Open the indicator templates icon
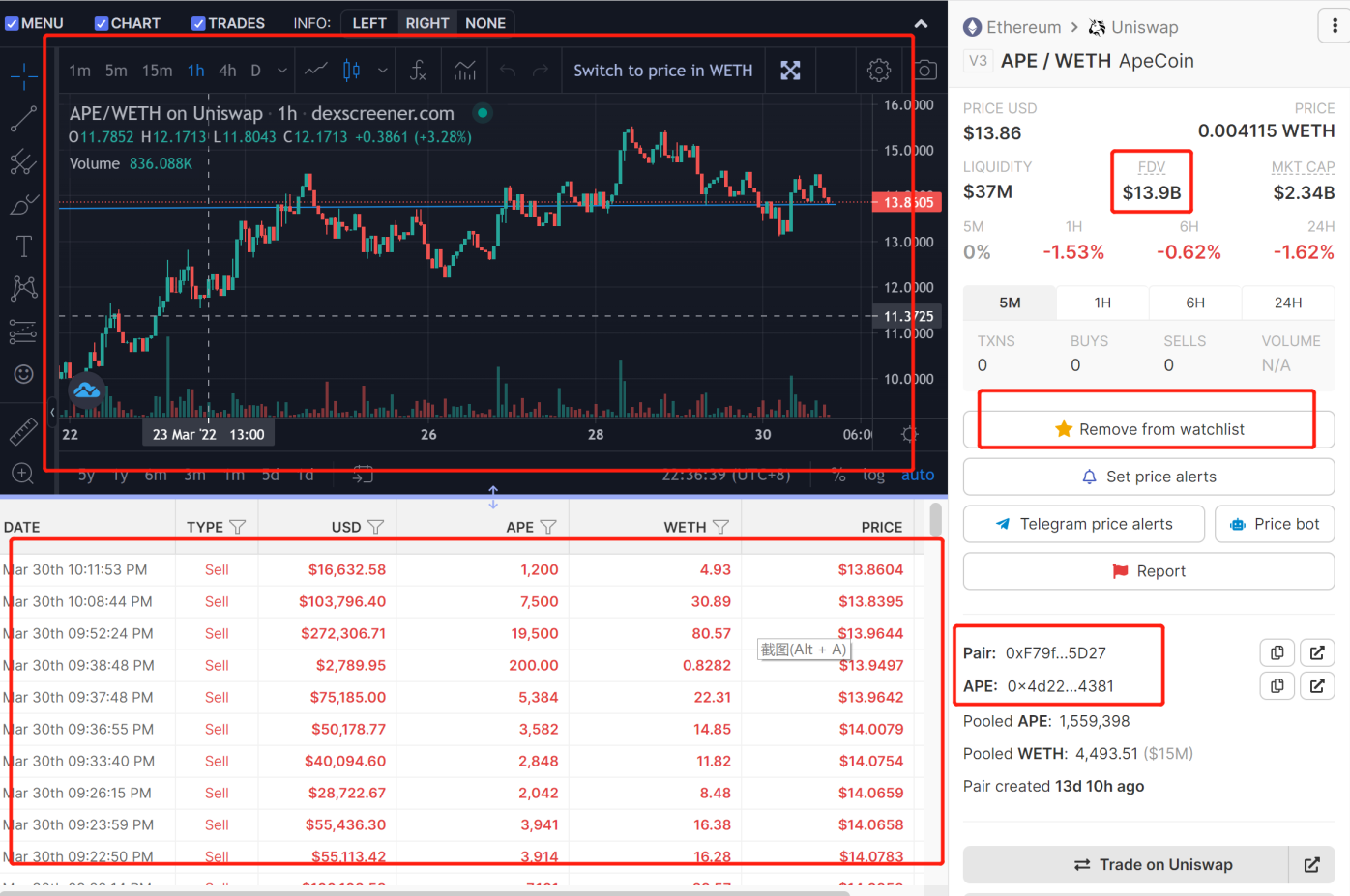This screenshot has width=1350, height=896. point(465,70)
